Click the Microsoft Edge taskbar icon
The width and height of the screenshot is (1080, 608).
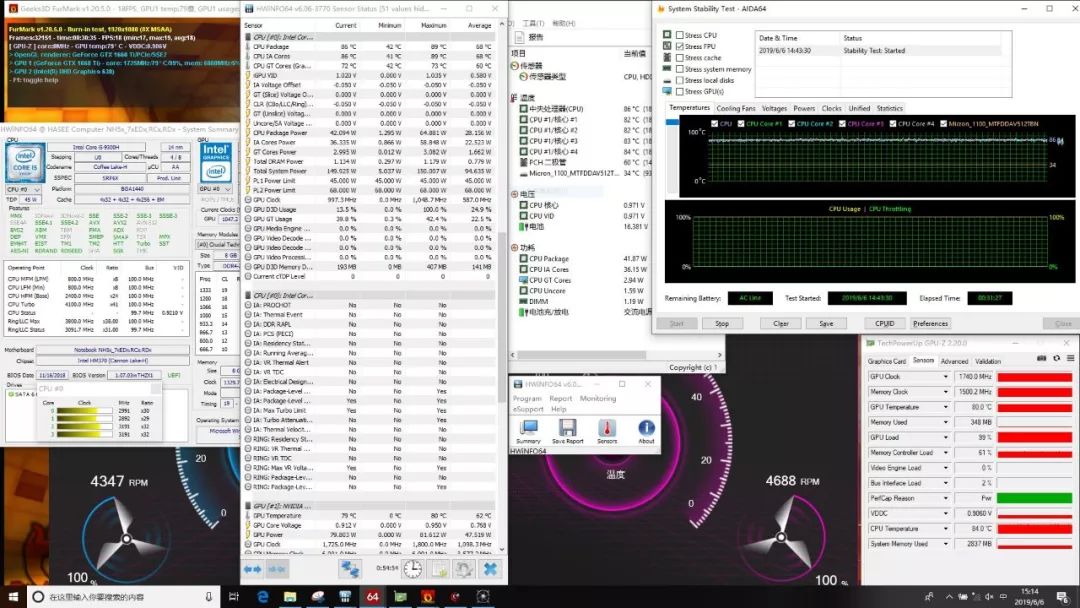(x=263, y=597)
